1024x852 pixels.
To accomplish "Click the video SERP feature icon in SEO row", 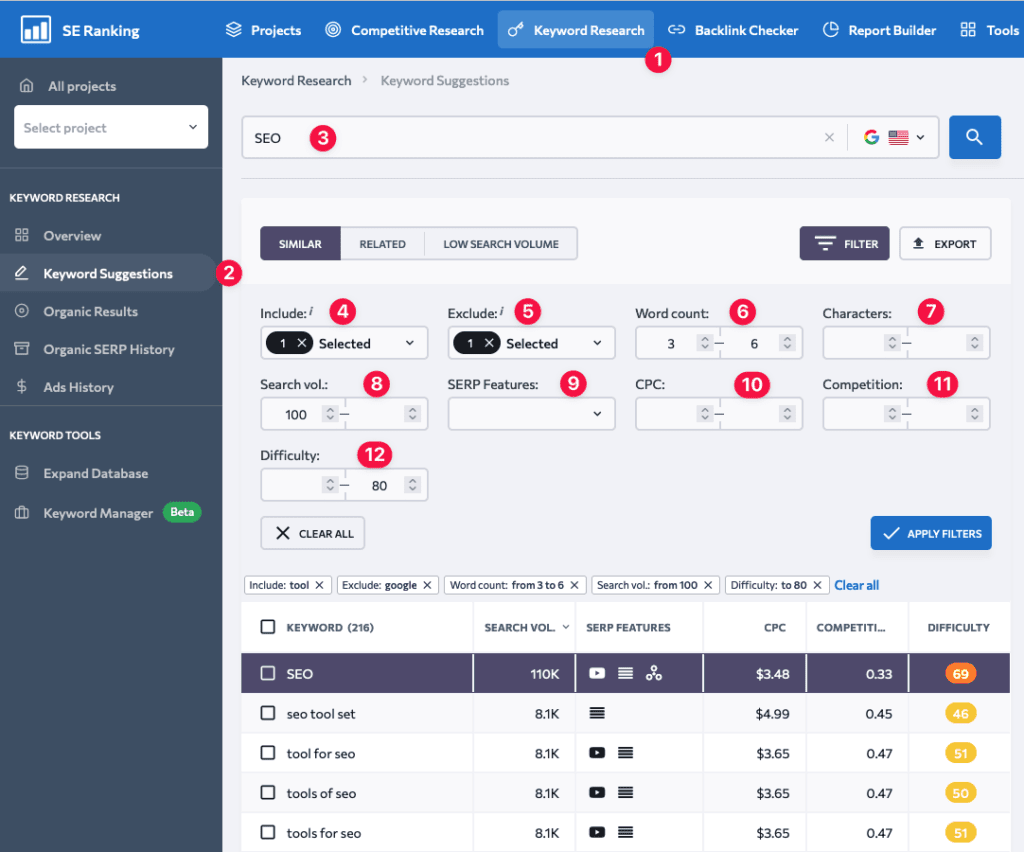I will 597,674.
